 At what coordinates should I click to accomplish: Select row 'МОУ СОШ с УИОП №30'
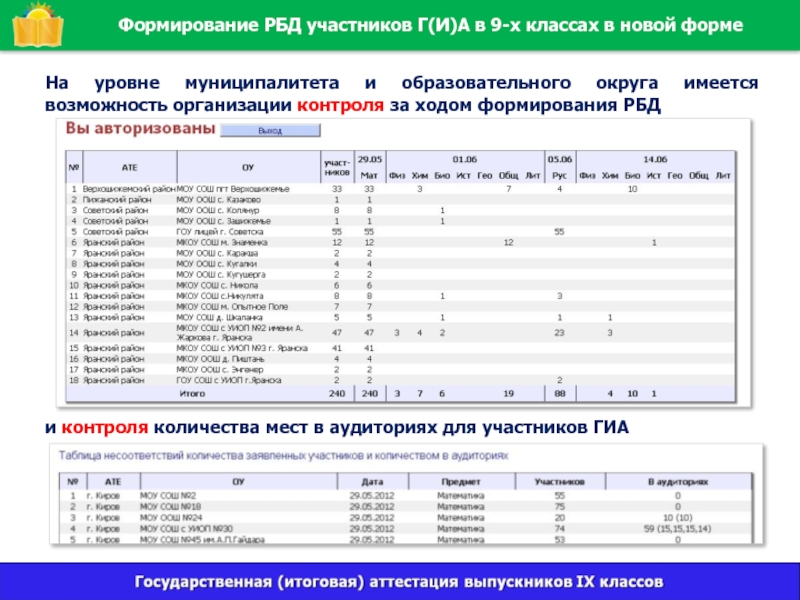coord(406,529)
